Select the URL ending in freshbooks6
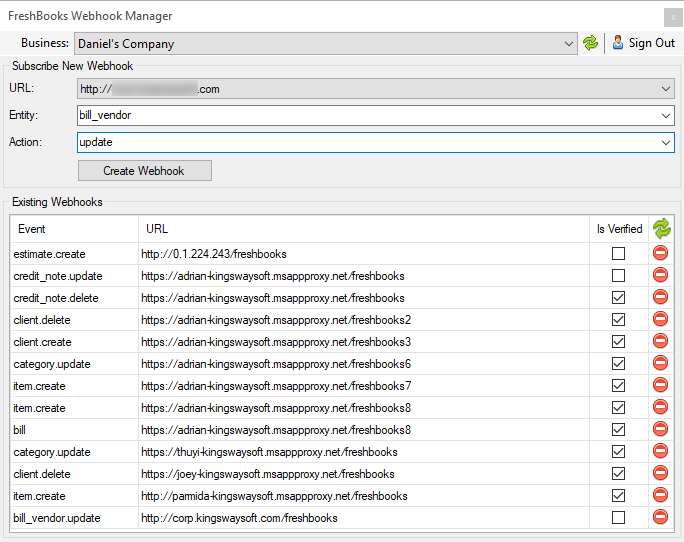This screenshot has width=684, height=542. click(364, 364)
